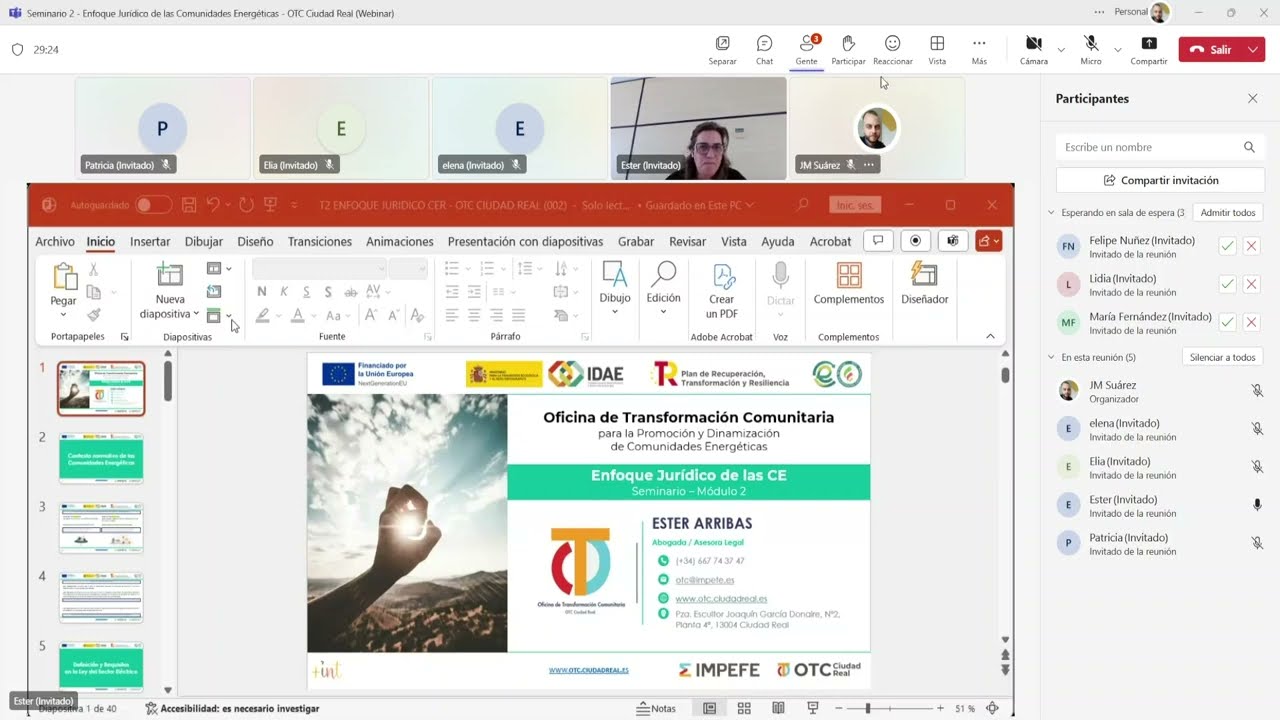Deny Felipe Nuñez with red X
The image size is (1280, 720).
[1251, 246]
